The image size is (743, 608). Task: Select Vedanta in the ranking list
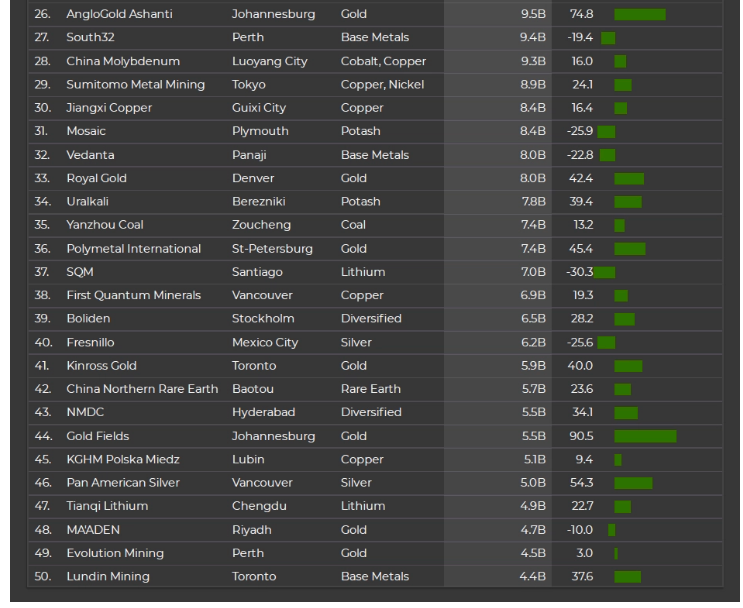pos(90,155)
